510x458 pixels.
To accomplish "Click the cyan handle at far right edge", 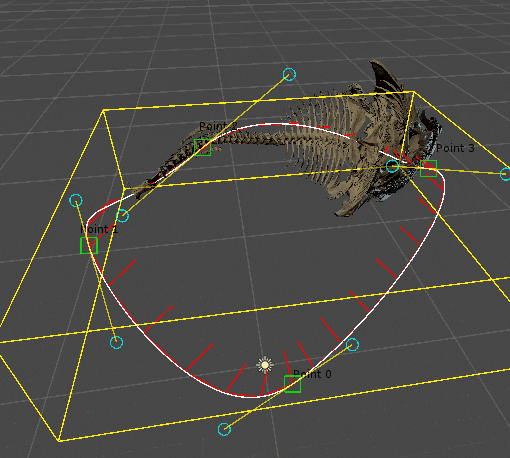I will tap(505, 174).
